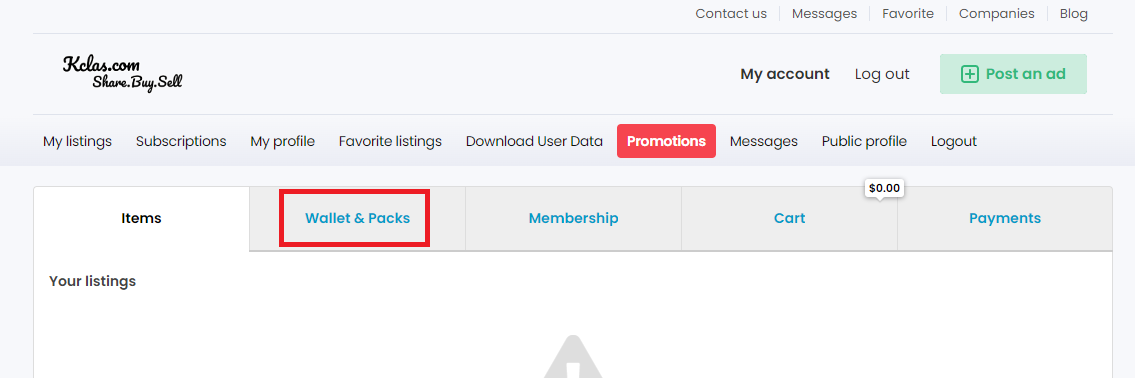The width and height of the screenshot is (1135, 378).
Task: Open the Blog link in top bar
Action: (1073, 14)
